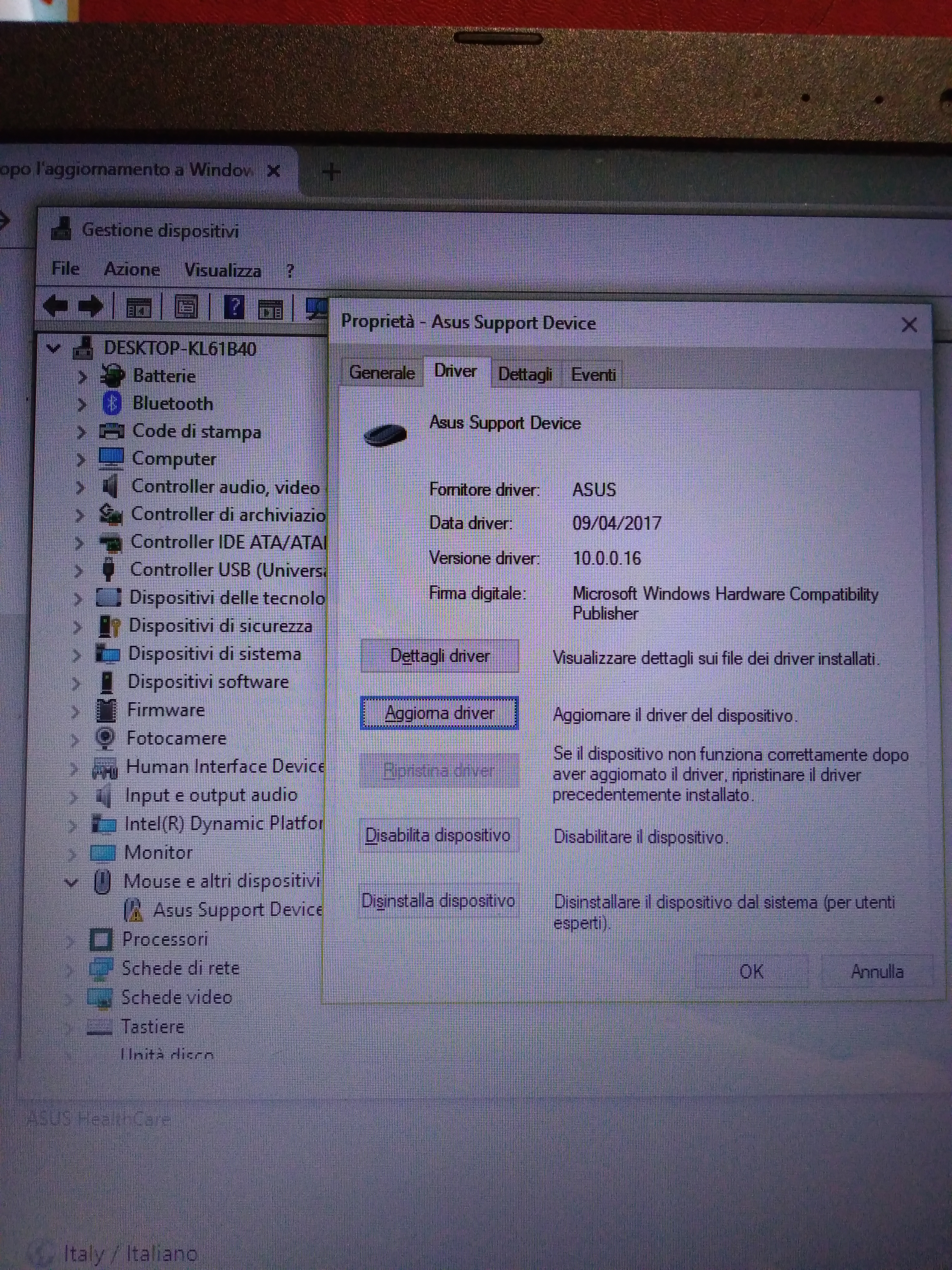Cancel the dialog with Annulla
Image resolution: width=952 pixels, height=1270 pixels.
[877, 971]
